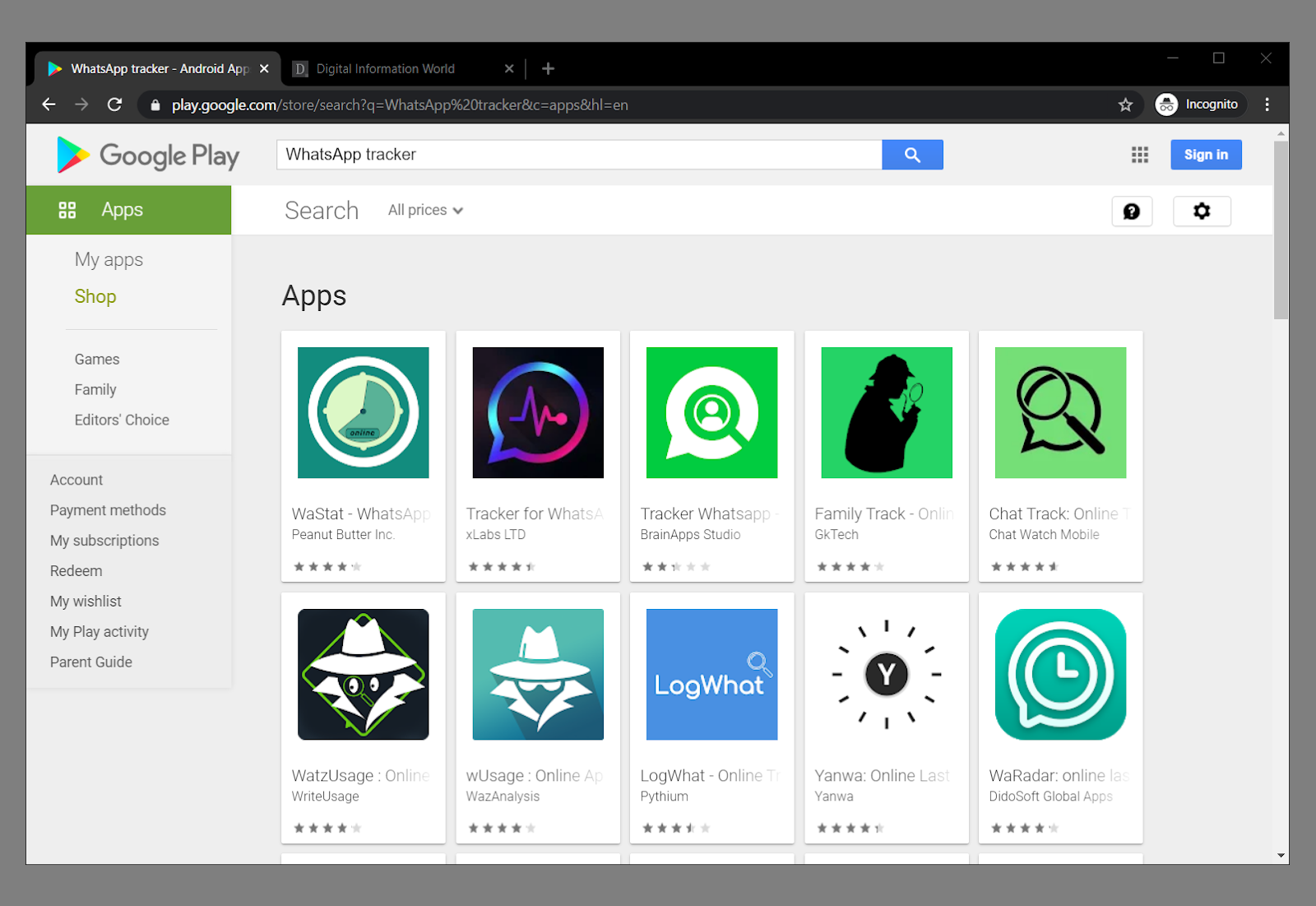Open Peanut Butter Inc. developer link

tap(343, 535)
